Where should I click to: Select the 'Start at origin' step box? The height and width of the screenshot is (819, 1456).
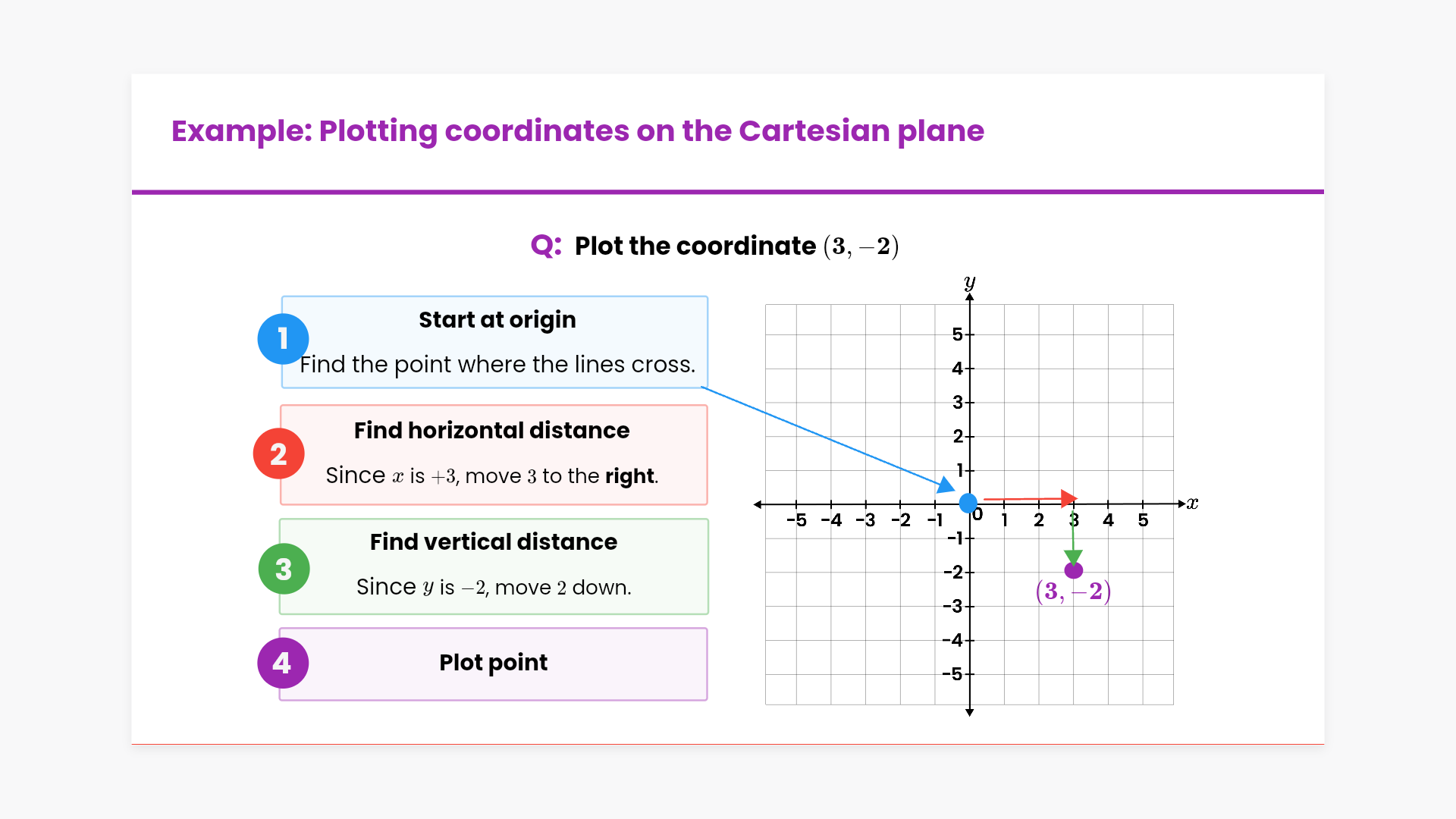494,342
